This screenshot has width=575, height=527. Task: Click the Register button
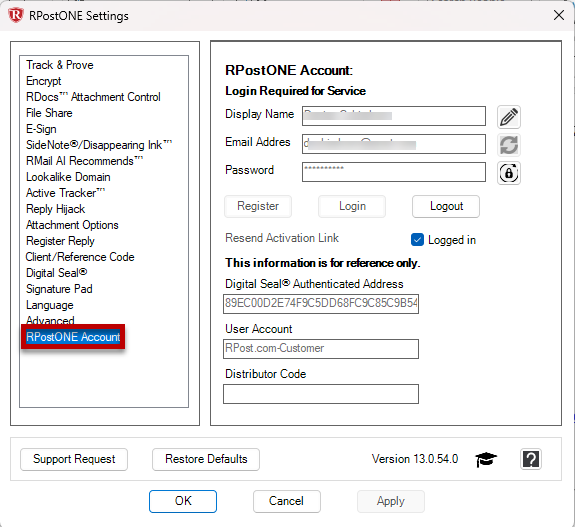click(258, 206)
